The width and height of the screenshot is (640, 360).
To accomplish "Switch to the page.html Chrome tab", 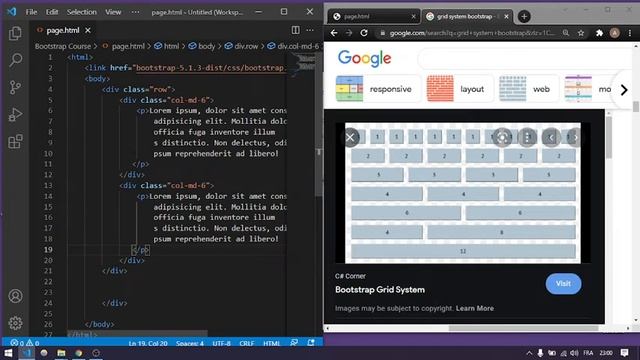I will (373, 16).
